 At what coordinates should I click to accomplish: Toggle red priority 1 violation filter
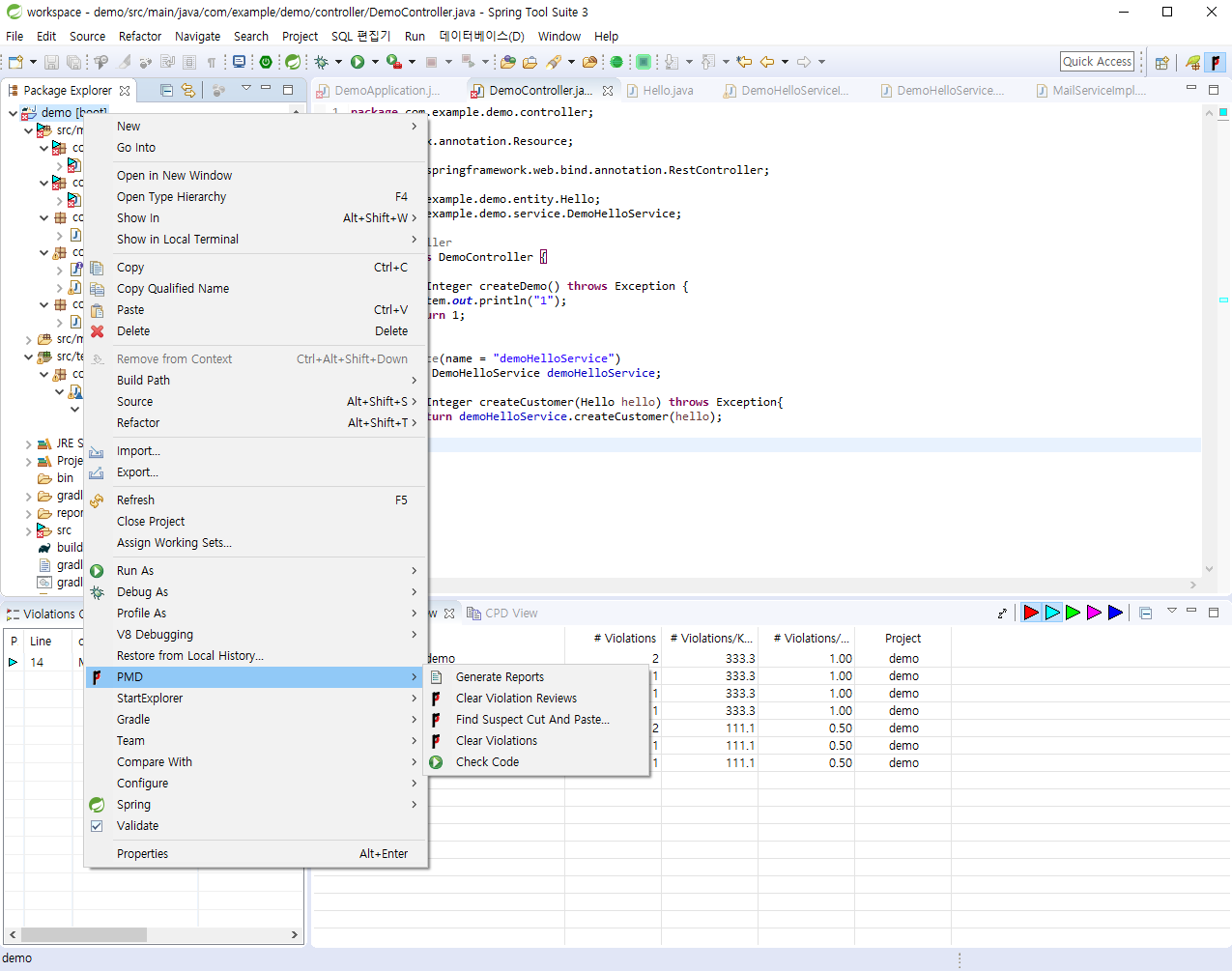tap(1031, 613)
